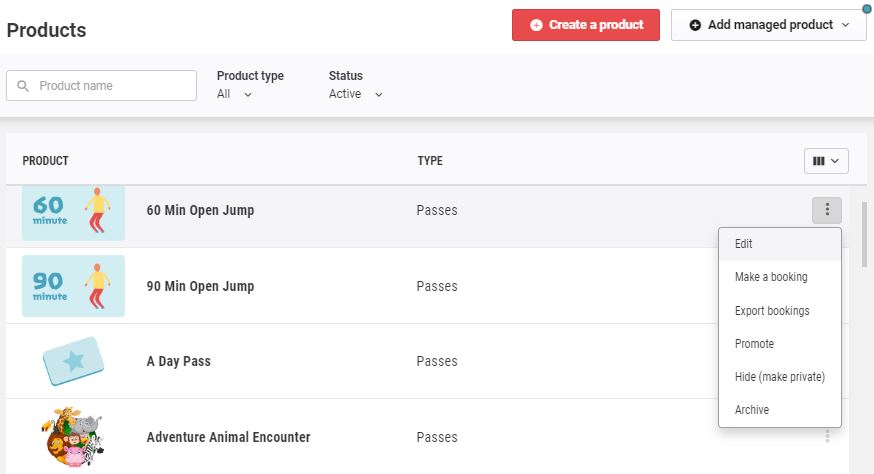This screenshot has height=474, width=874.
Task: Click the Product name search field
Action: [112, 86]
